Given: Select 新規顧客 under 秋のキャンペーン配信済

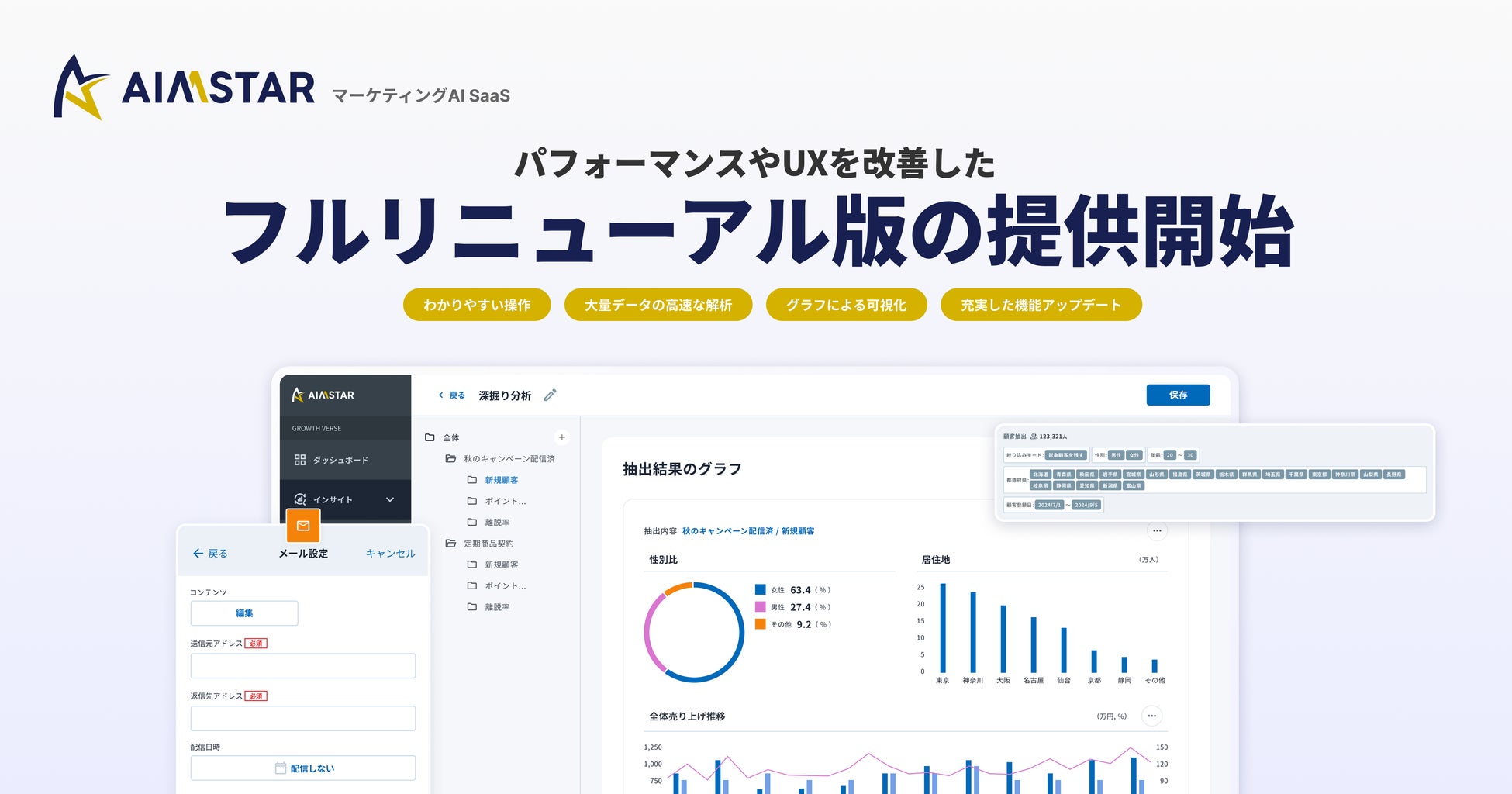Looking at the screenshot, I should [502, 480].
